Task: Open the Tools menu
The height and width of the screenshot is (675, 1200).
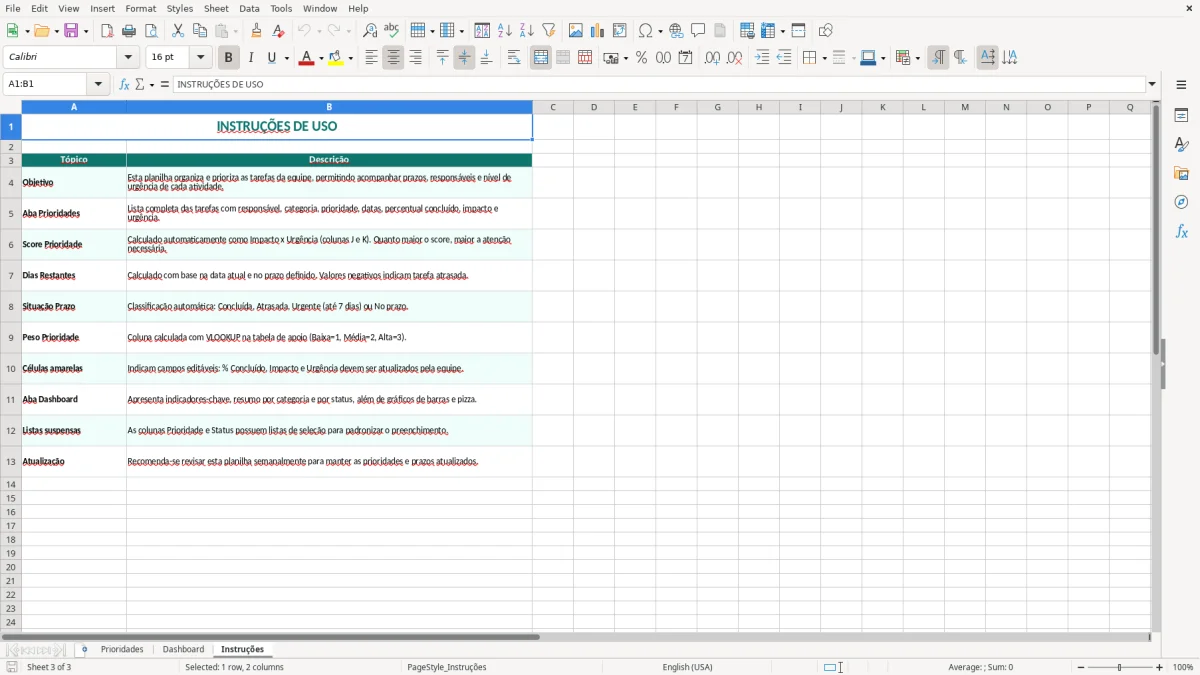Action: click(x=281, y=8)
